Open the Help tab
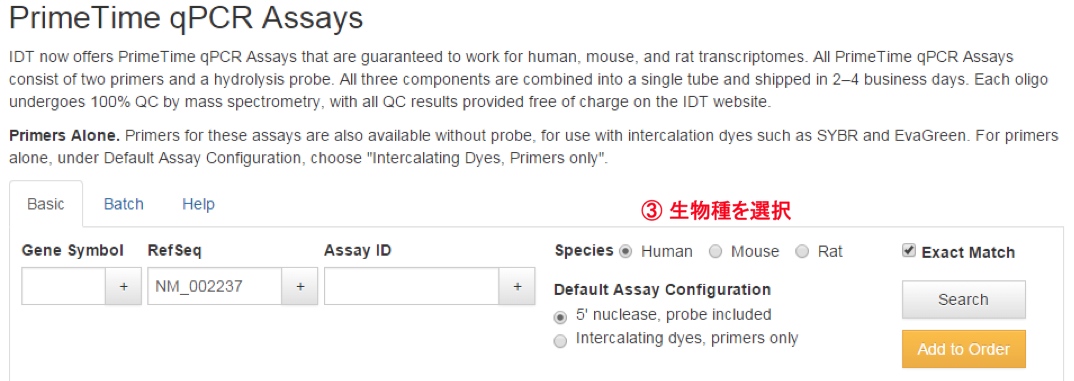Viewport: 1074px width, 381px height. coord(199,204)
